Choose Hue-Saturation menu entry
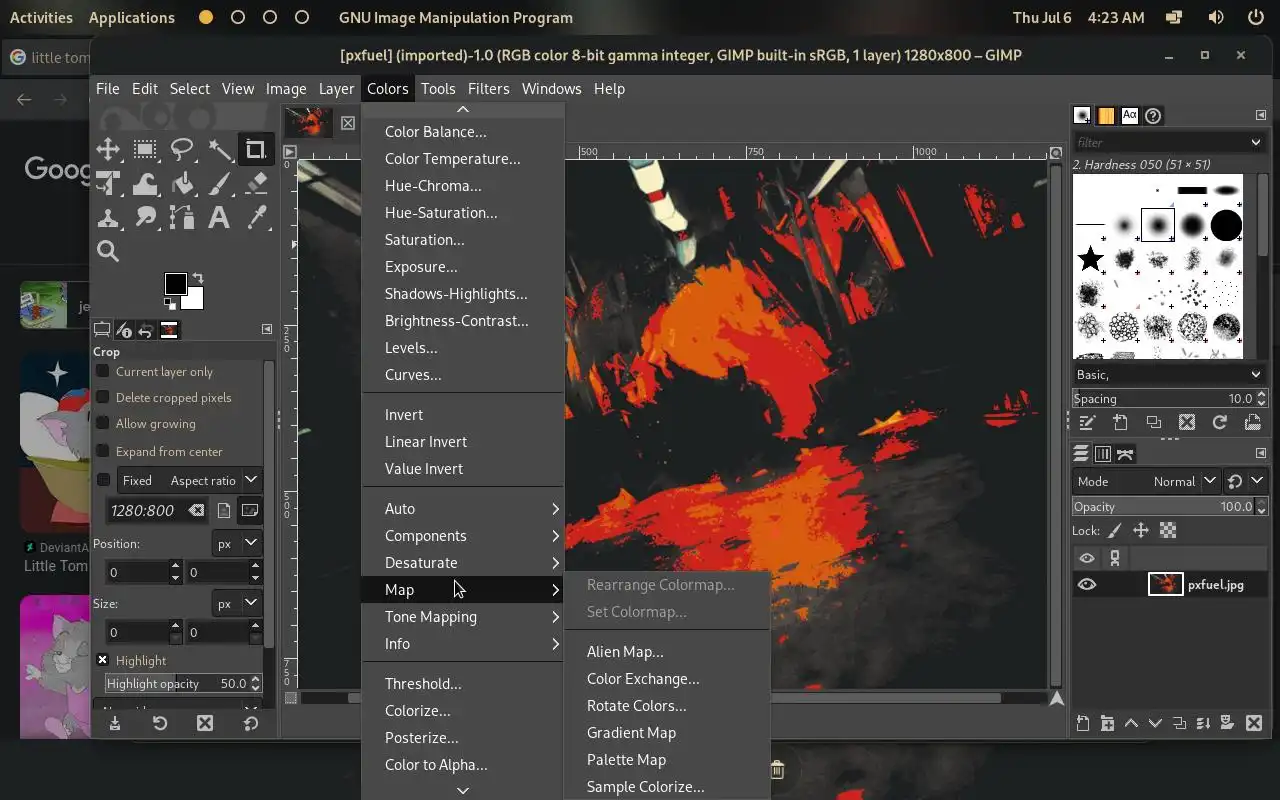This screenshot has height=800, width=1280. [x=464, y=213]
